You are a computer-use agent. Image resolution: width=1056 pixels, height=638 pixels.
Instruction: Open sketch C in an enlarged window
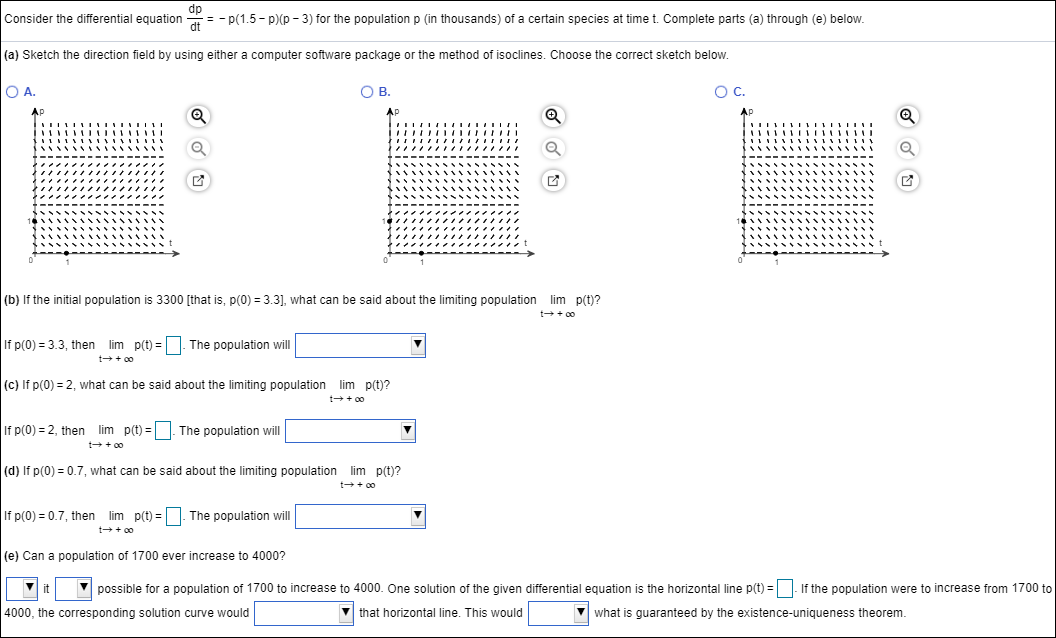pos(907,180)
